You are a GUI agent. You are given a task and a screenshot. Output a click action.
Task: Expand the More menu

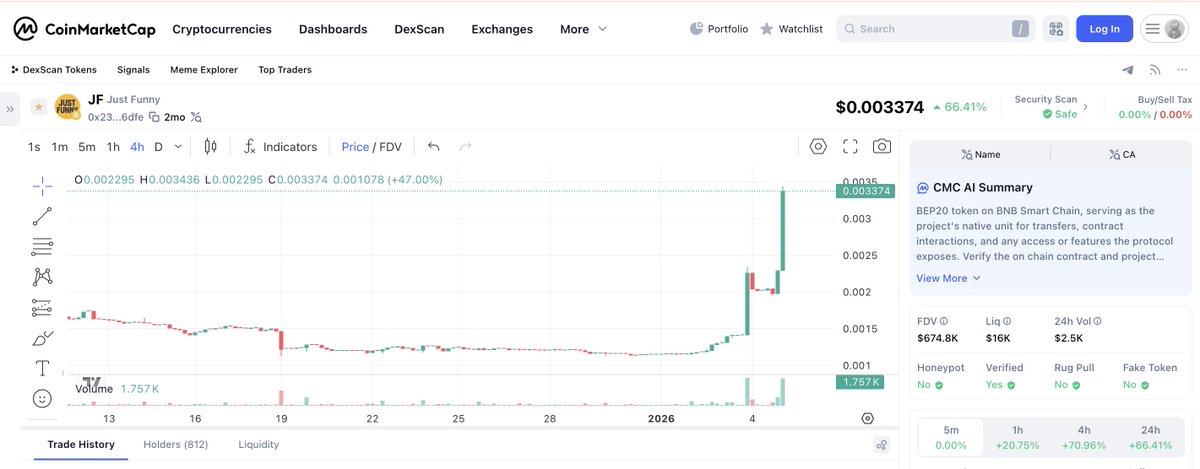(x=584, y=29)
